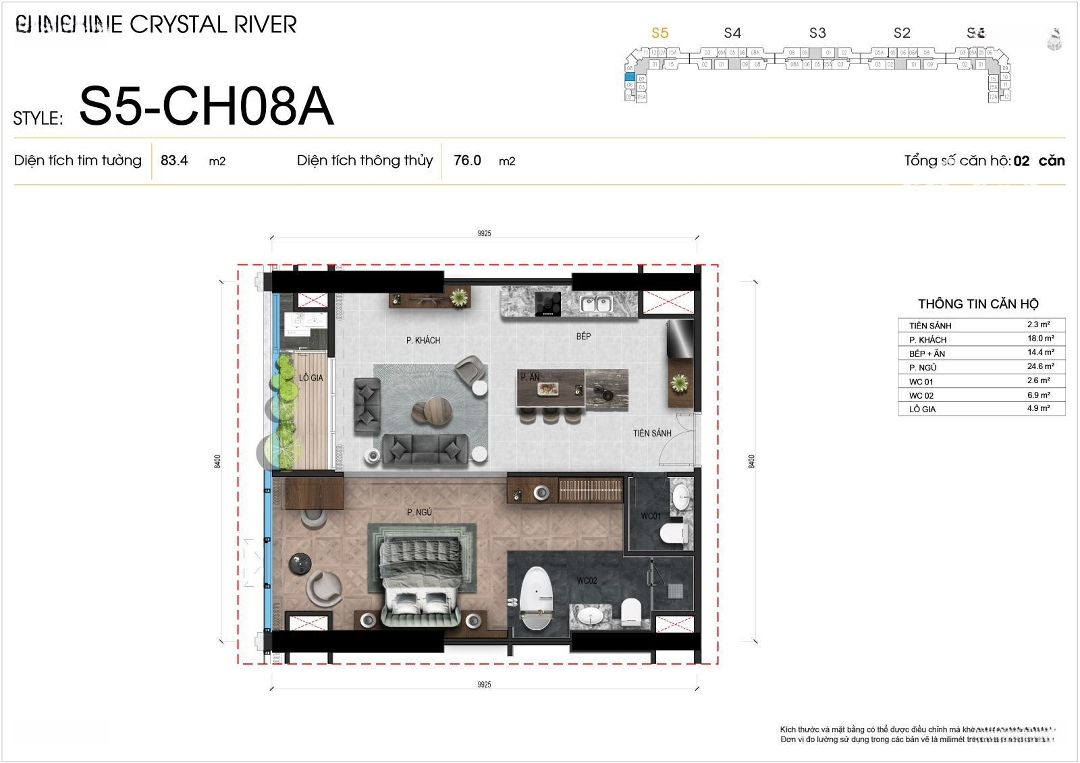The height and width of the screenshot is (763, 1080).
Task: Click the S5-CH08A style title
Action: (x=206, y=108)
